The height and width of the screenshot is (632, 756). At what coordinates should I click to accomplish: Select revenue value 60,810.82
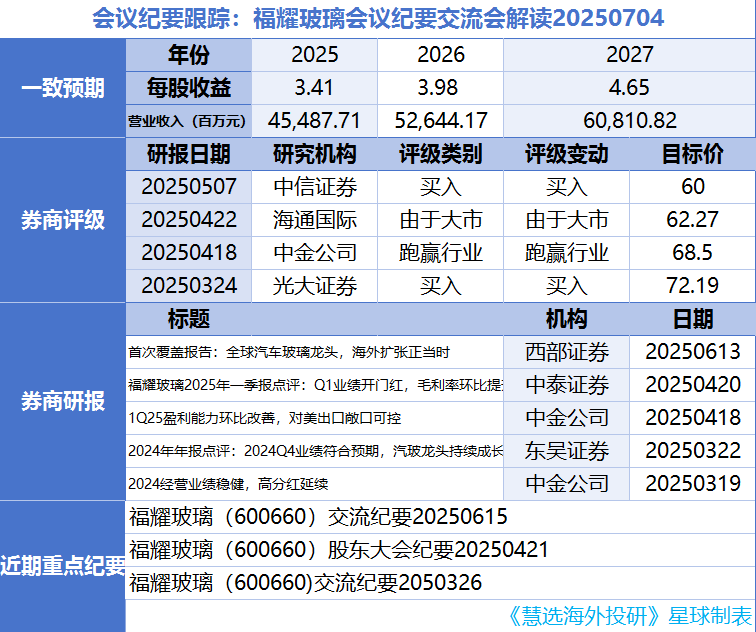pyautogui.click(x=630, y=121)
